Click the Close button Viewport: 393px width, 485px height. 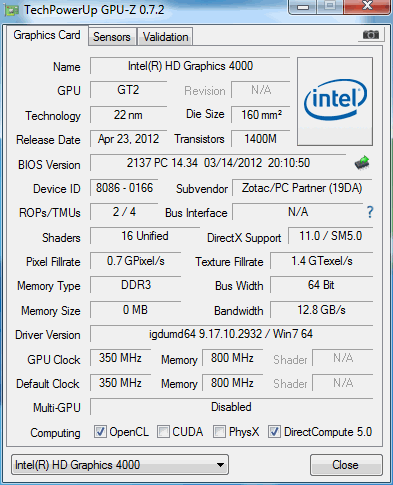tap(346, 464)
